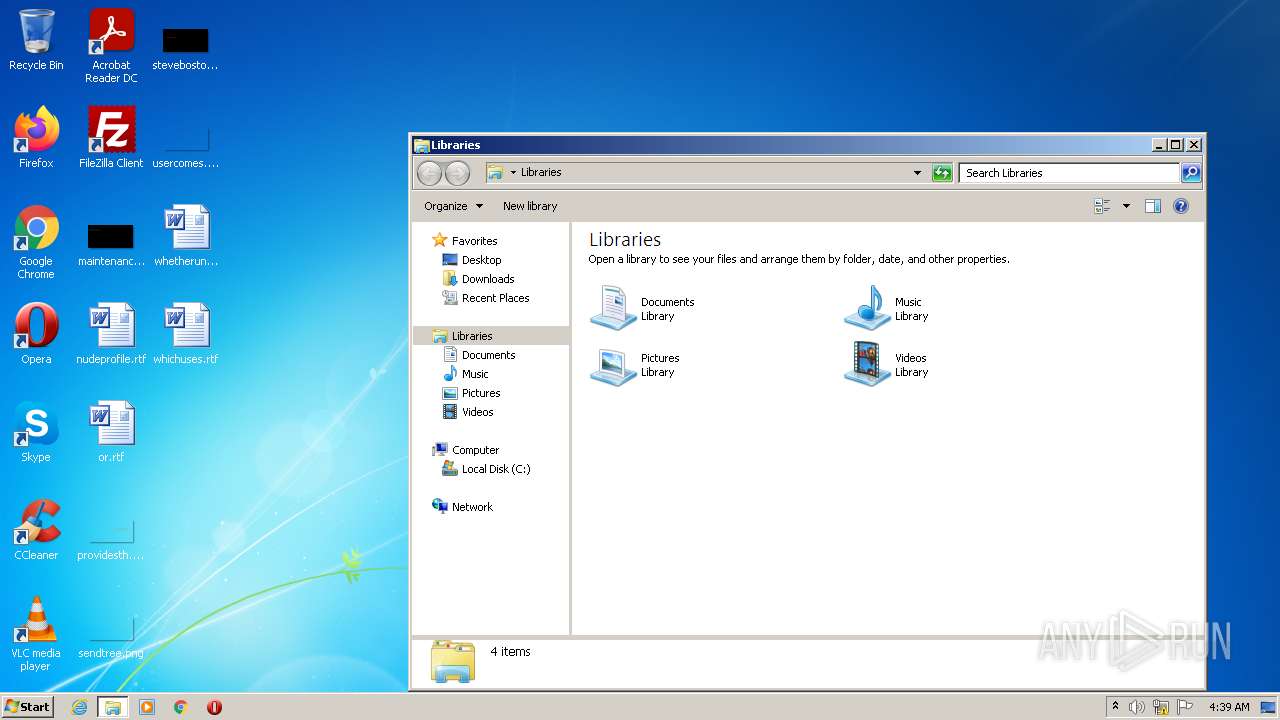Select the whetherun... Word document
Image resolution: width=1280 pixels, height=720 pixels.
pos(186,235)
